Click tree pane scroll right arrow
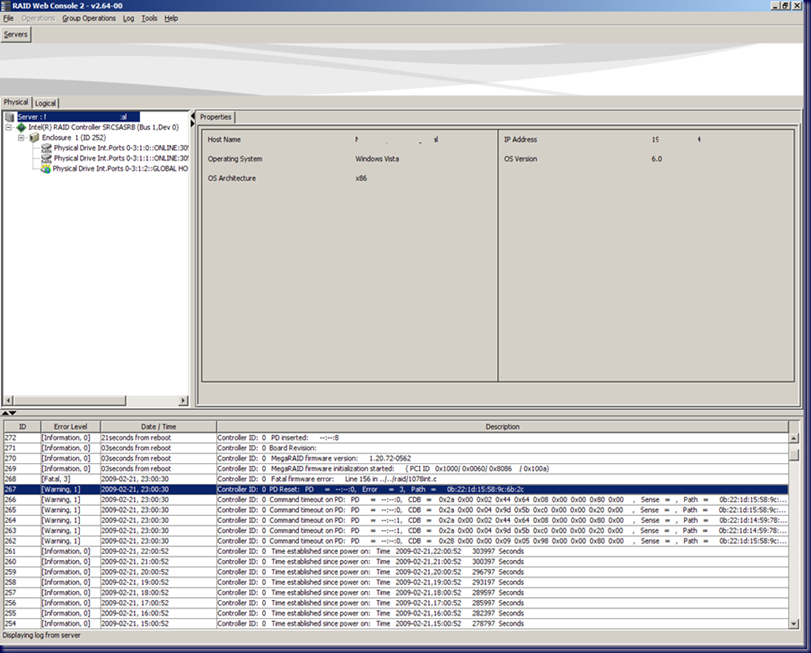811x653 pixels. (183, 401)
